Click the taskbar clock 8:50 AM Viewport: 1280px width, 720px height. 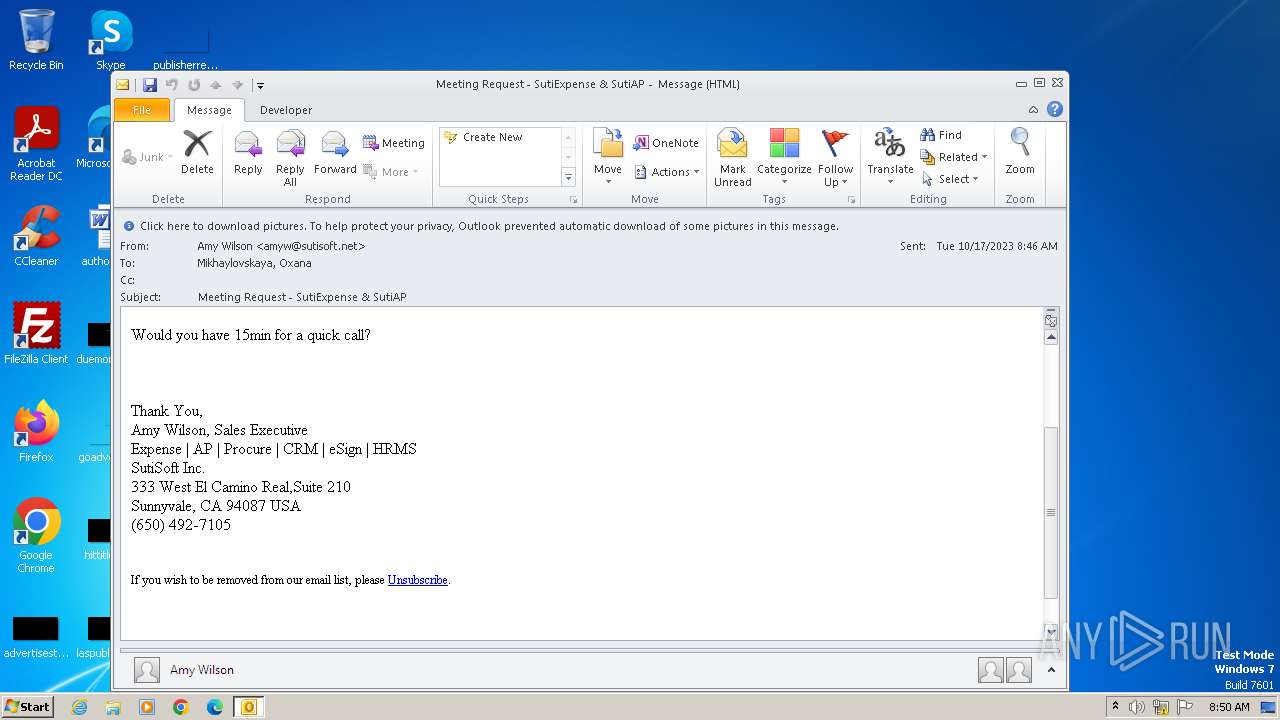click(x=1229, y=707)
